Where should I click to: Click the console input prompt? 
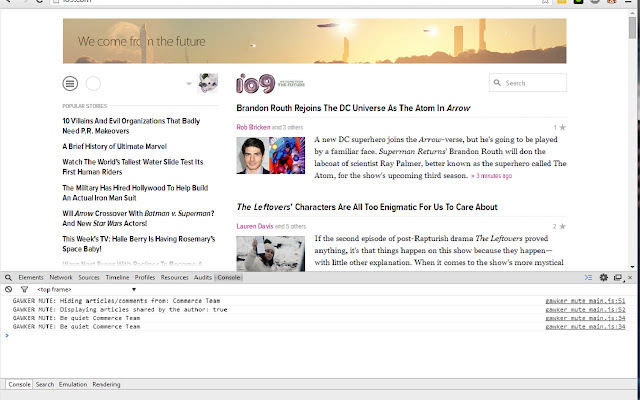click(318, 336)
